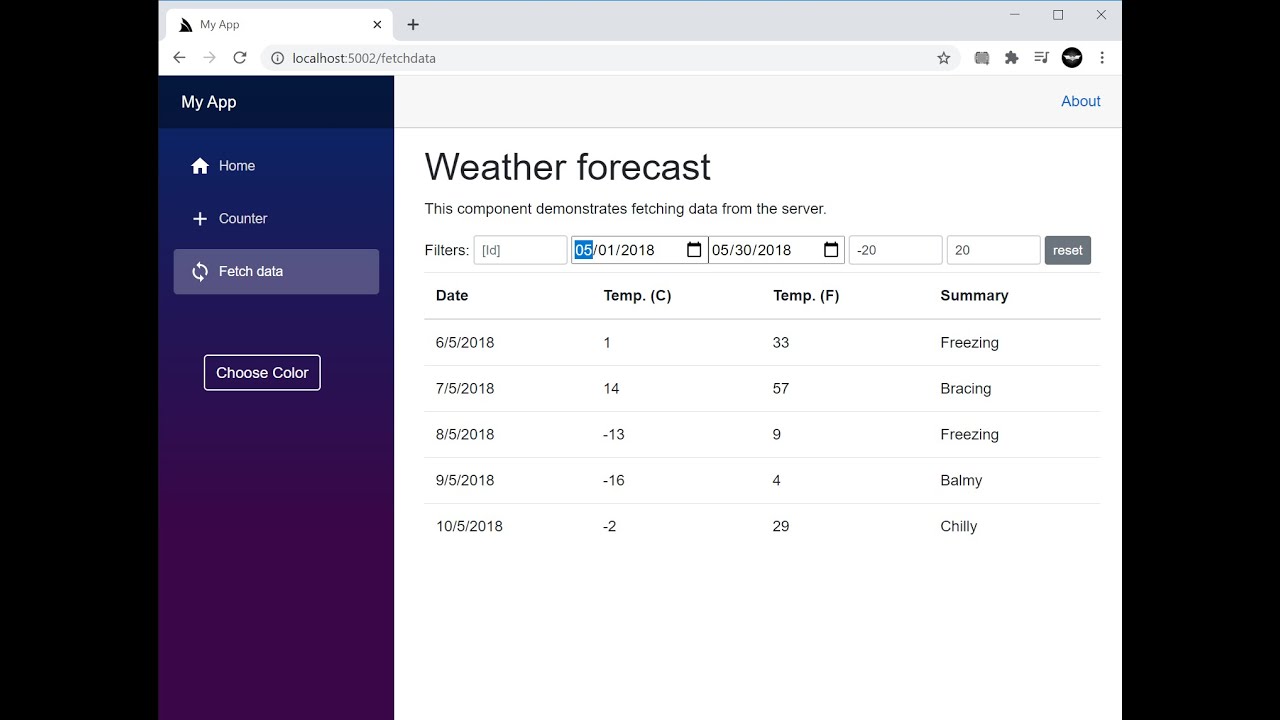Viewport: 1280px width, 720px height.
Task: Click the [Id] filter input
Action: click(x=520, y=250)
